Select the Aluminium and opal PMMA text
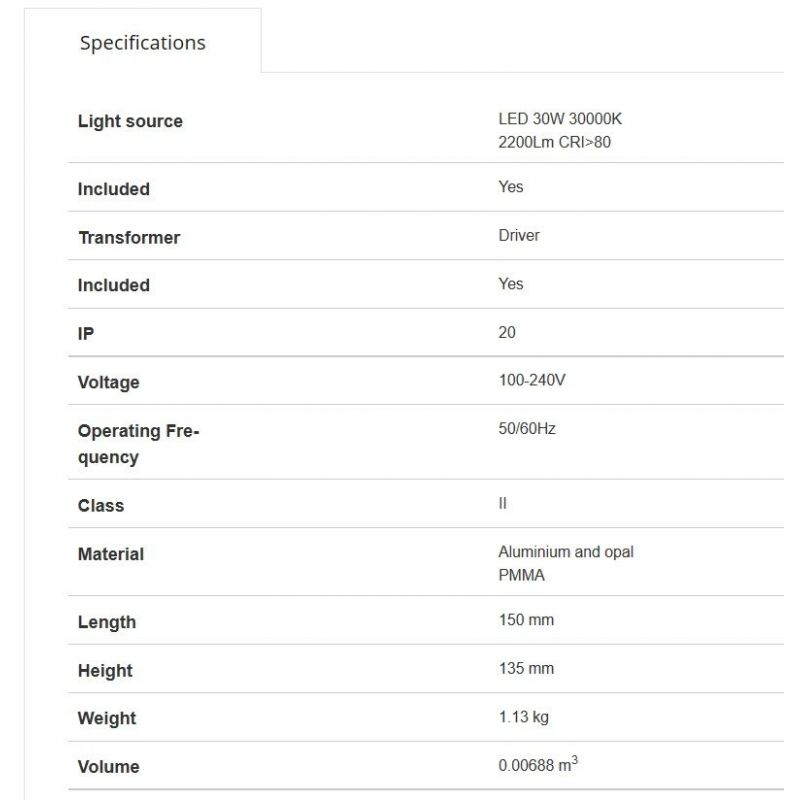Screen dimensions: 800x800 point(566,563)
